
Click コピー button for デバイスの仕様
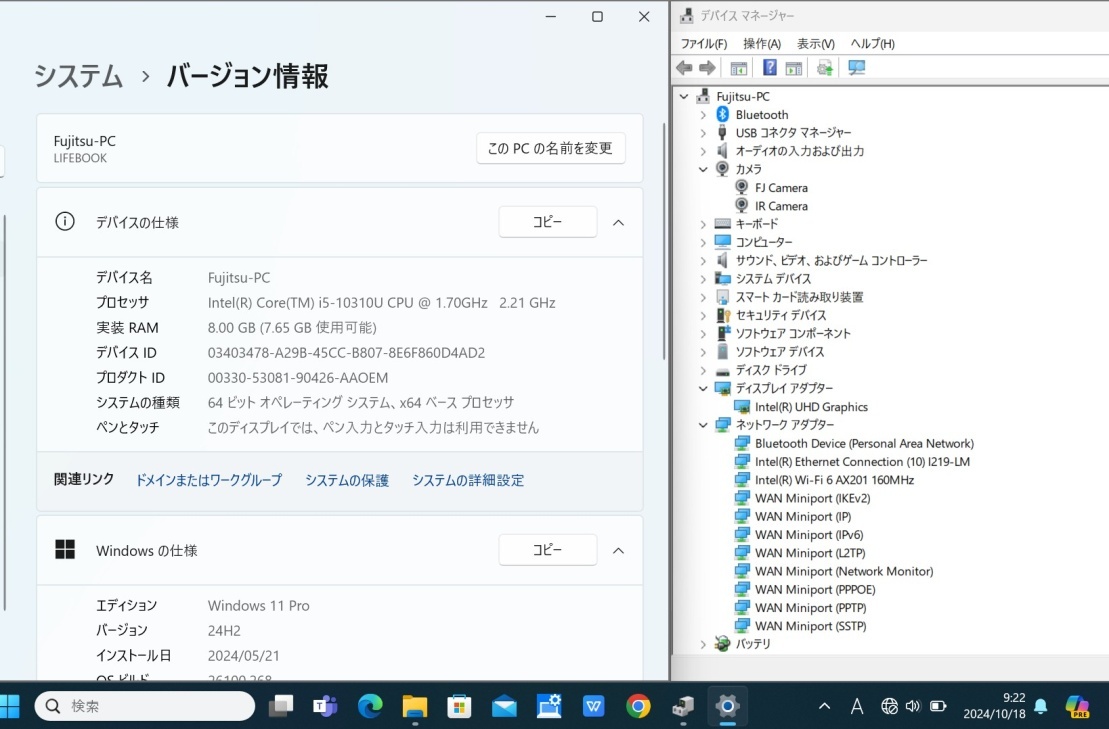coord(547,222)
